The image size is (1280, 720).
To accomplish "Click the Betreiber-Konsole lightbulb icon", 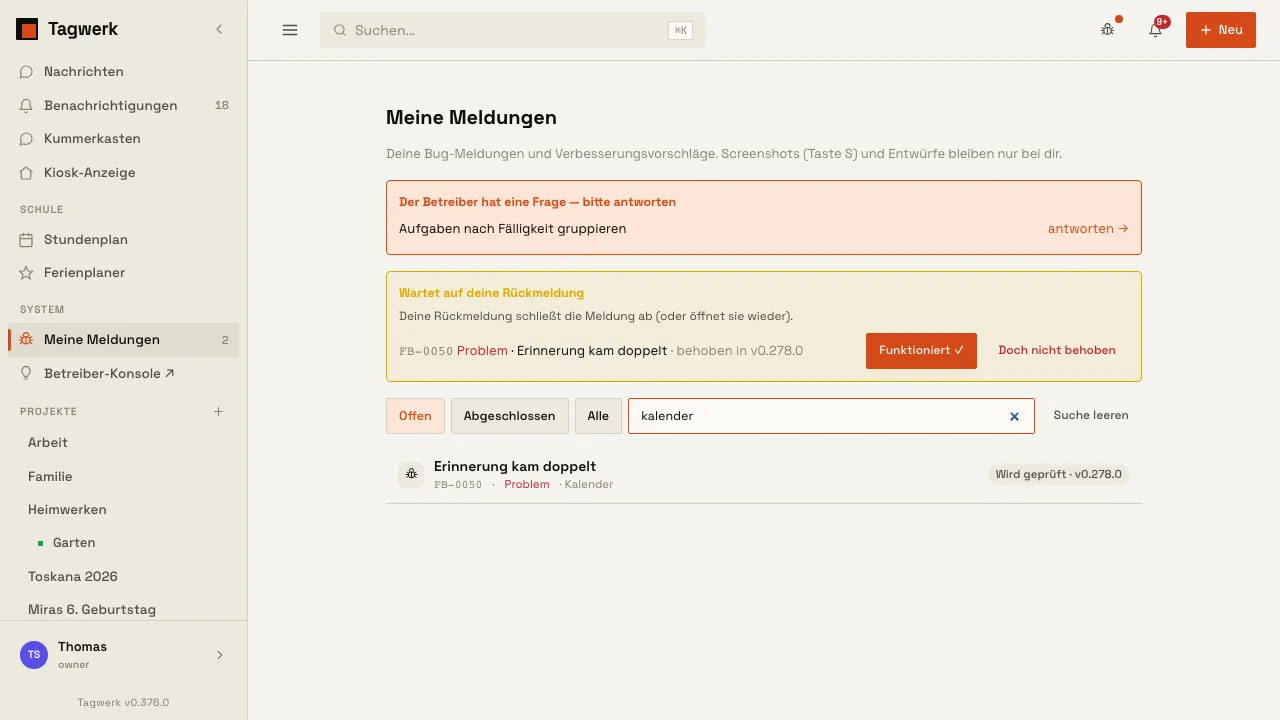I will point(26,373).
